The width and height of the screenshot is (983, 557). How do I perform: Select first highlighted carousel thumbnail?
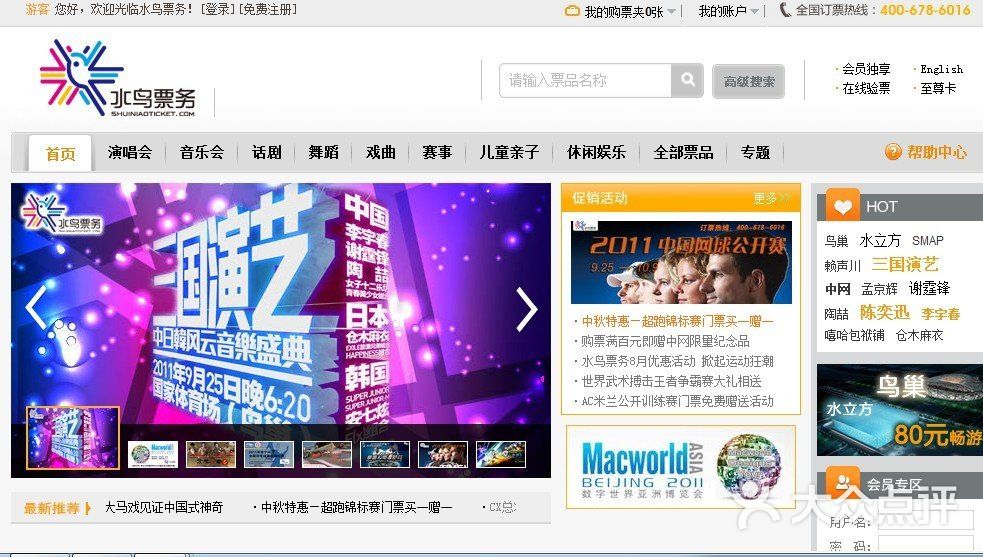pyautogui.click(x=73, y=438)
